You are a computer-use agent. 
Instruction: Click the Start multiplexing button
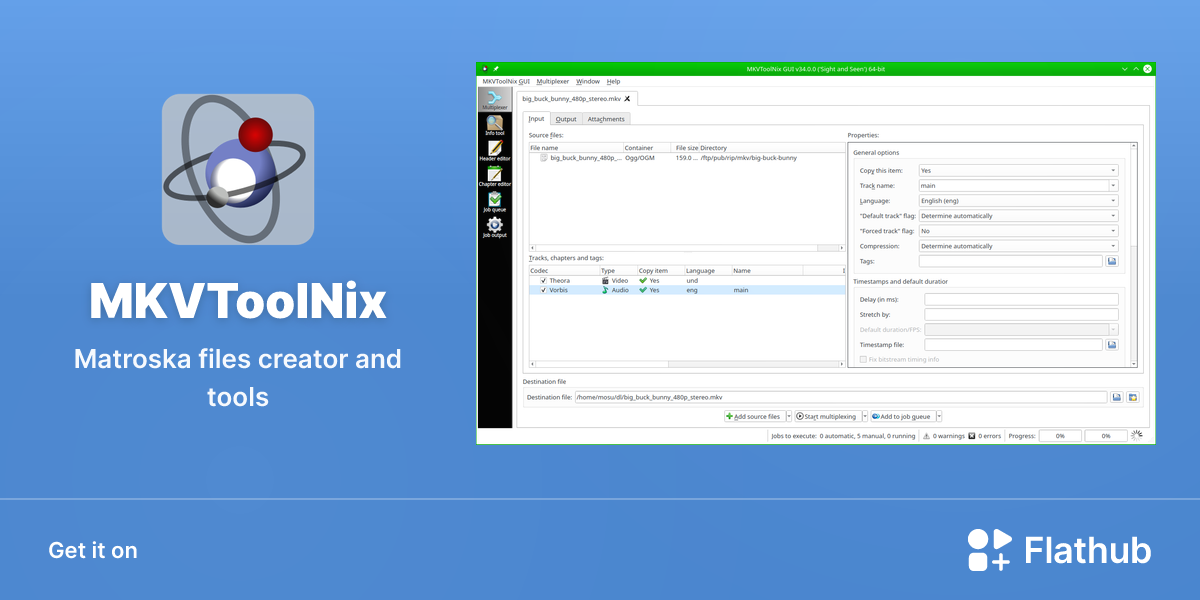point(827,416)
